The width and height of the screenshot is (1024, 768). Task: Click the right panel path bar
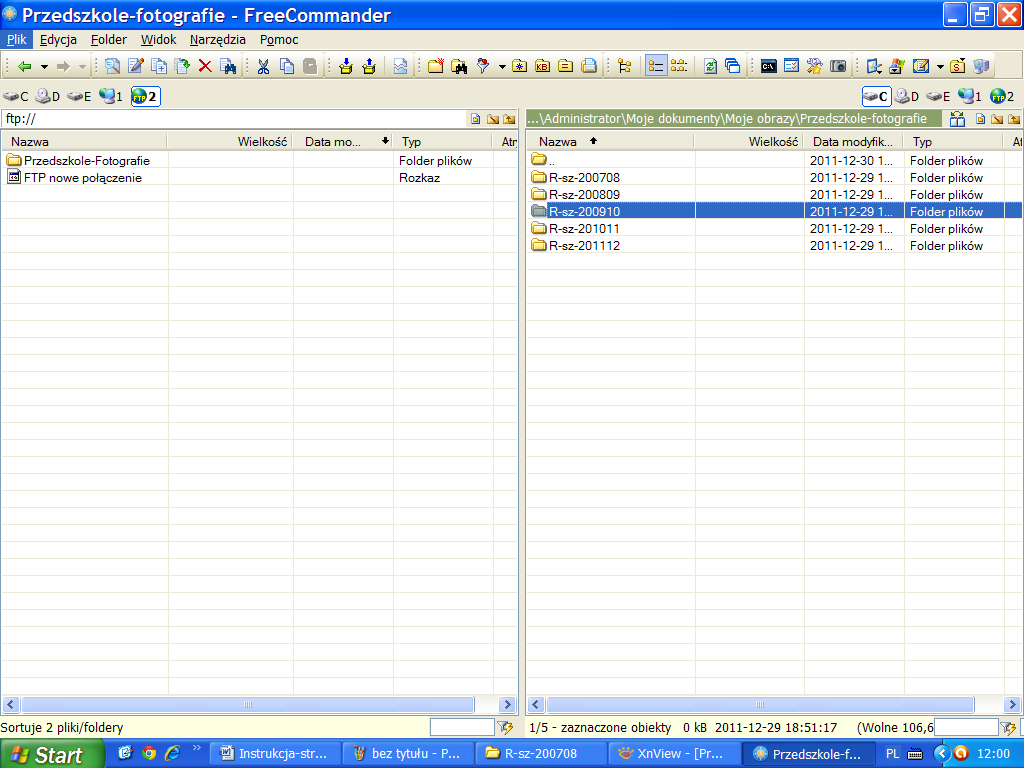(x=733, y=119)
